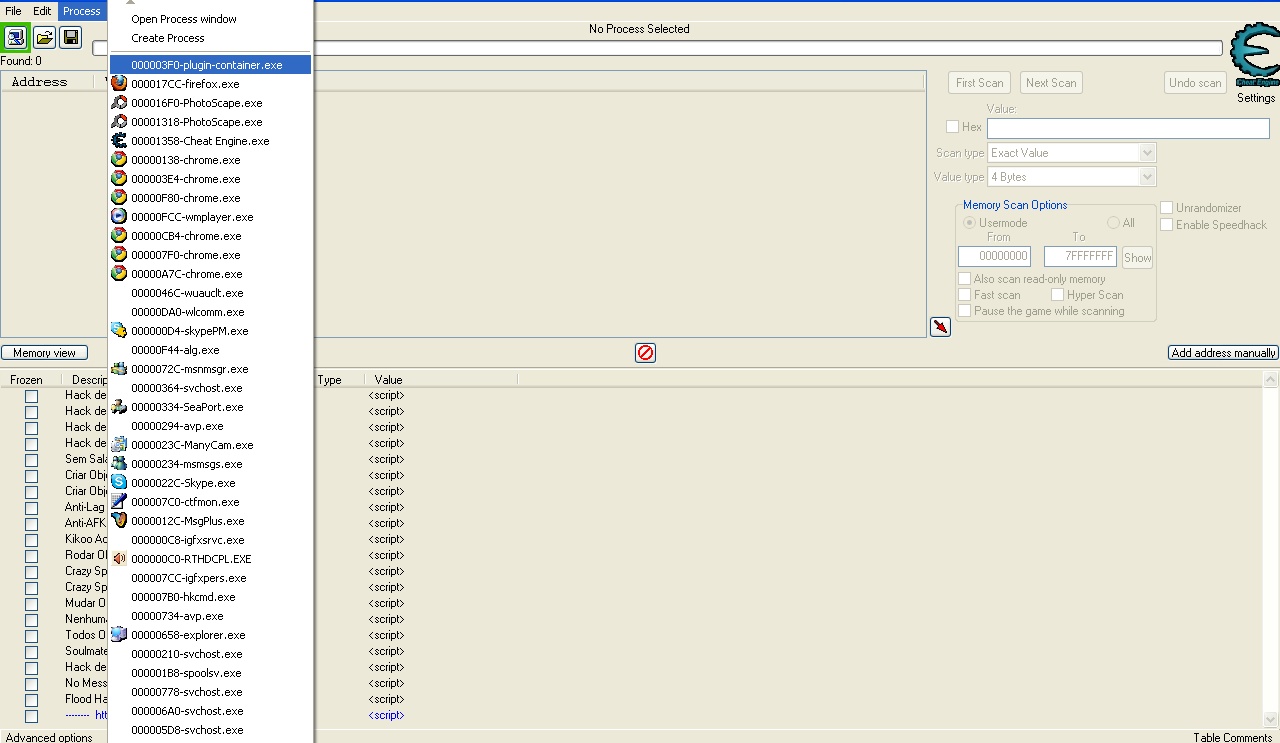Click the 00000F80-chrome.exe icon
The height and width of the screenshot is (743, 1280).
(x=119, y=198)
